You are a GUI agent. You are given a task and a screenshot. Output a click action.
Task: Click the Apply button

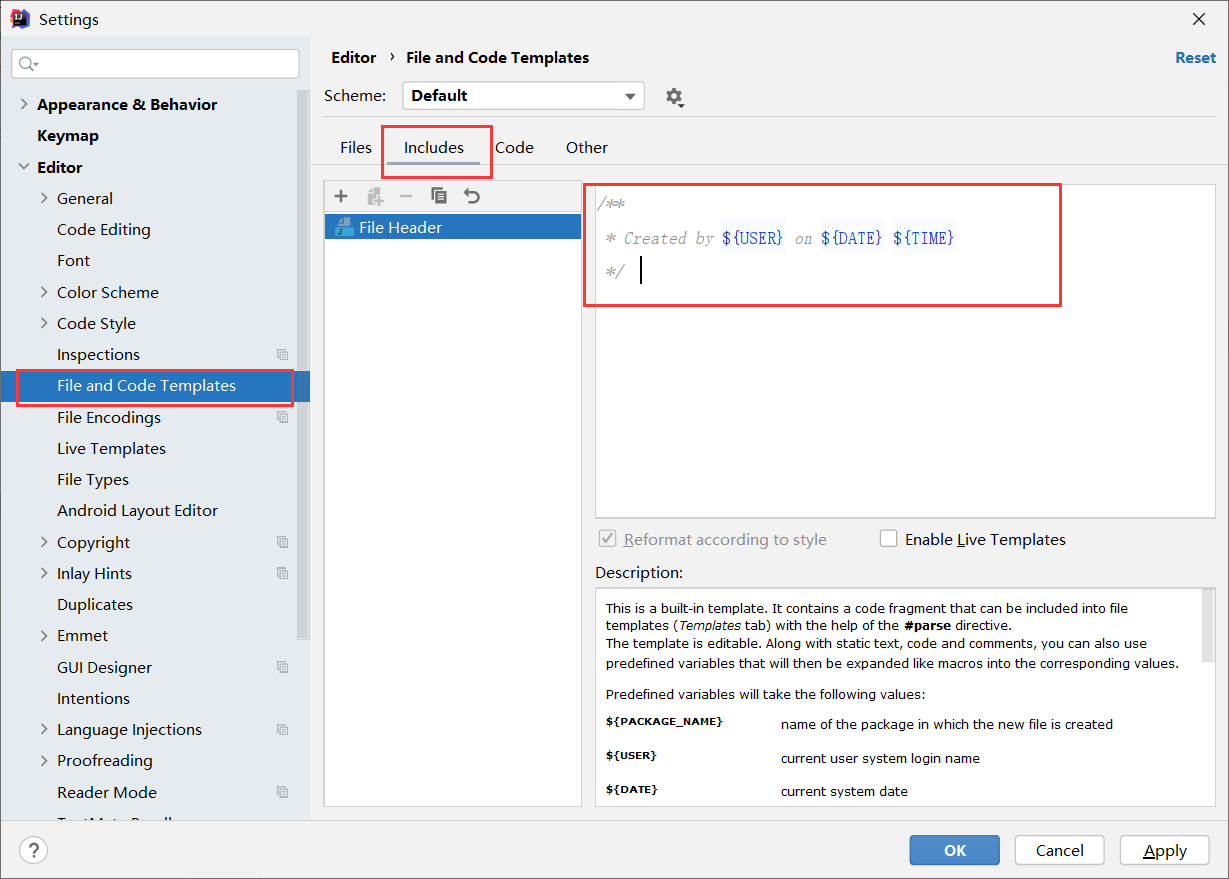(x=1165, y=850)
